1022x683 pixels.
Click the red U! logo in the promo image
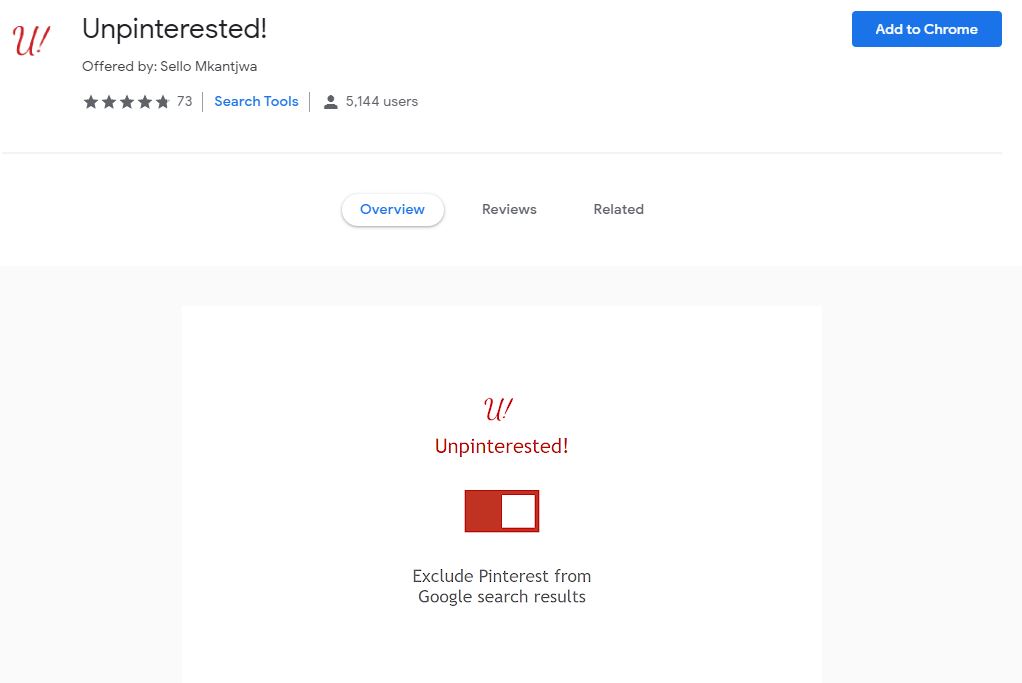pos(501,408)
